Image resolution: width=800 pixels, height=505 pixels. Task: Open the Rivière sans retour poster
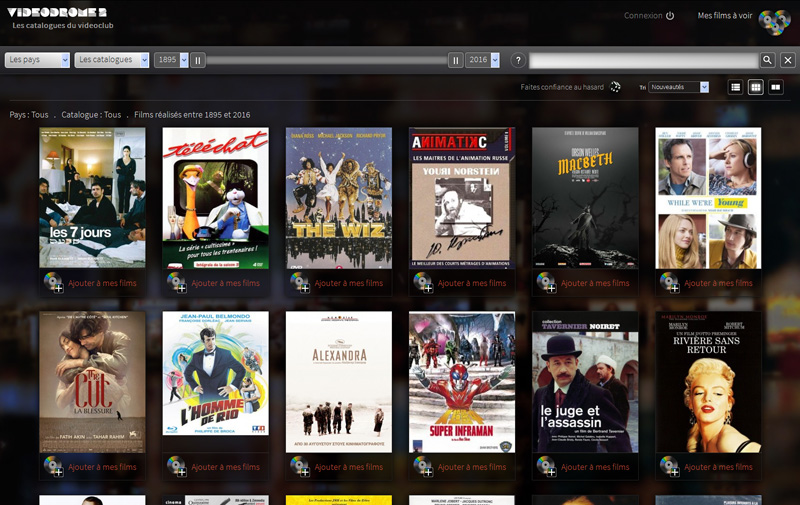[708, 382]
